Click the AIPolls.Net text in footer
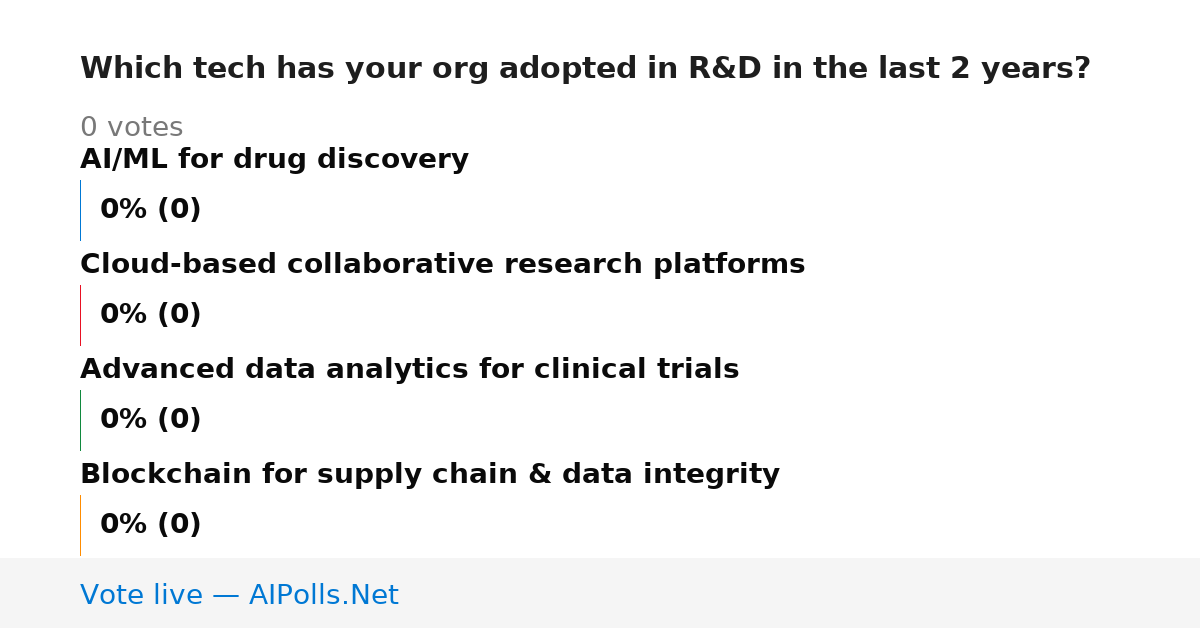 323,596
